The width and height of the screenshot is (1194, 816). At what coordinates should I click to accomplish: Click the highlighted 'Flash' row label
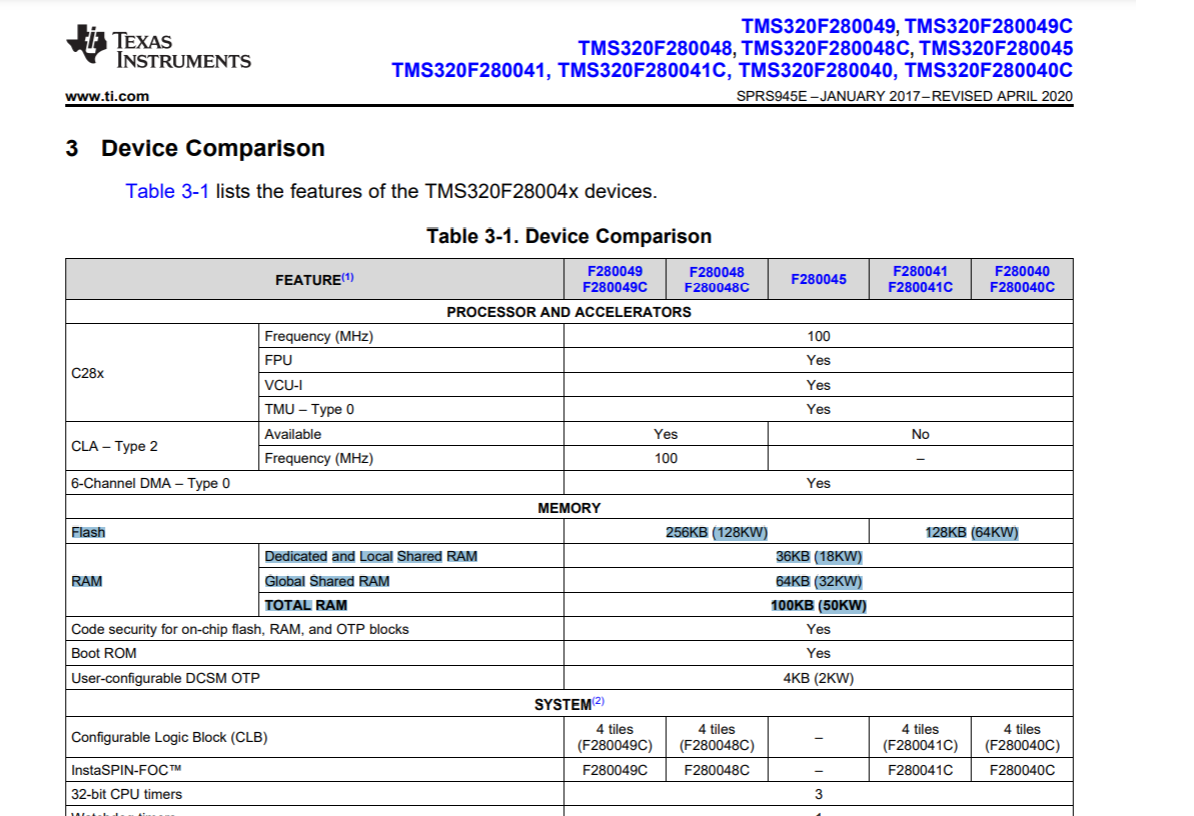coord(88,532)
